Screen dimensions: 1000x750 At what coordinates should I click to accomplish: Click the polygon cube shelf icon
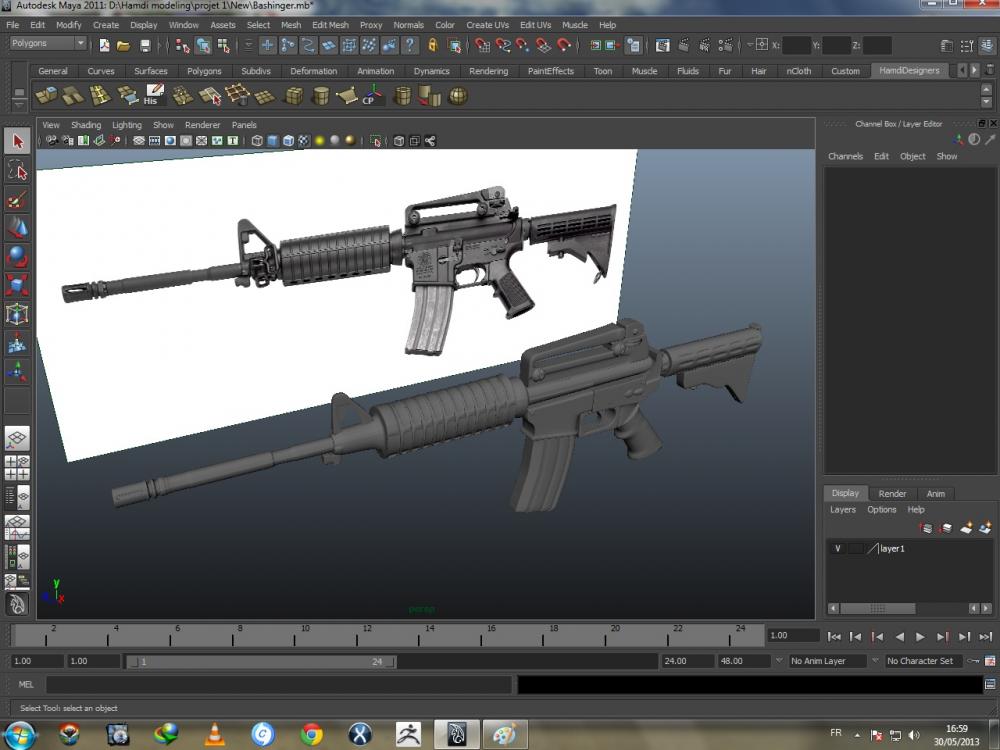pyautogui.click(x=294, y=96)
